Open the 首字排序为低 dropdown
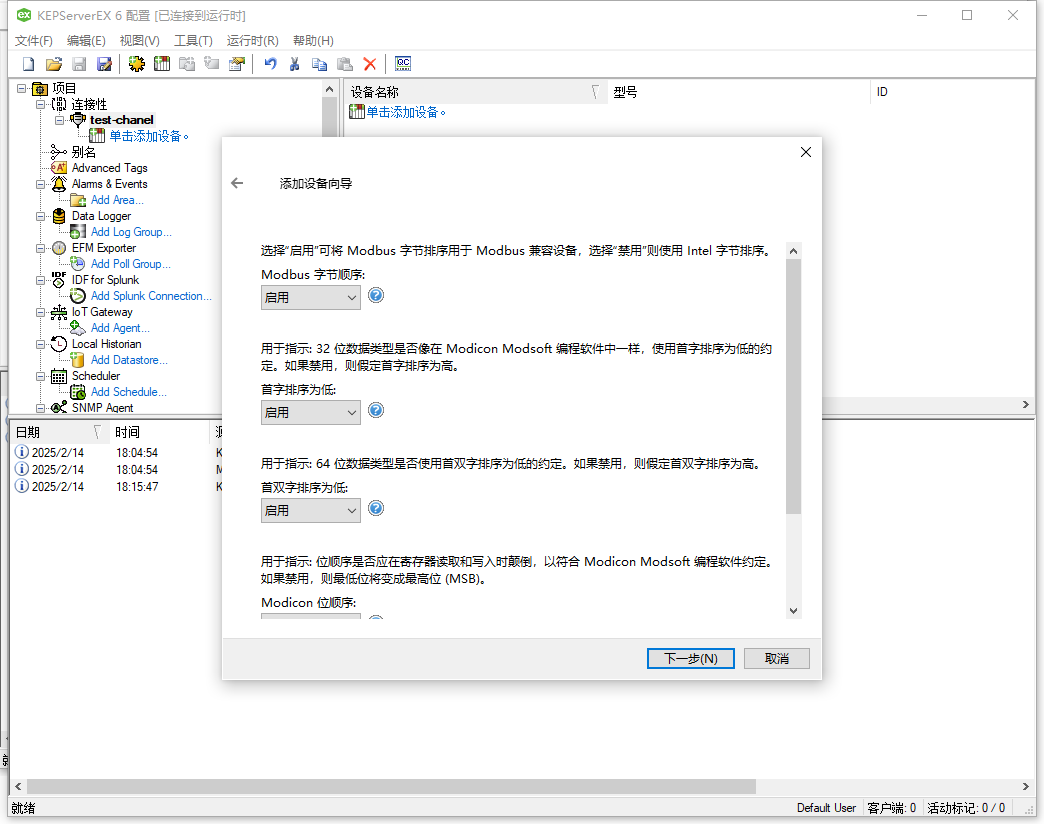Screen dimensions: 1044x824 (310, 413)
